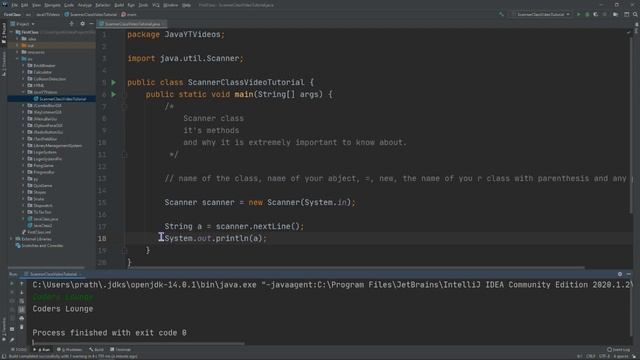Click the Project panel settings gear
Image resolution: width=640 pixels, height=360 pixels.
point(82,24)
